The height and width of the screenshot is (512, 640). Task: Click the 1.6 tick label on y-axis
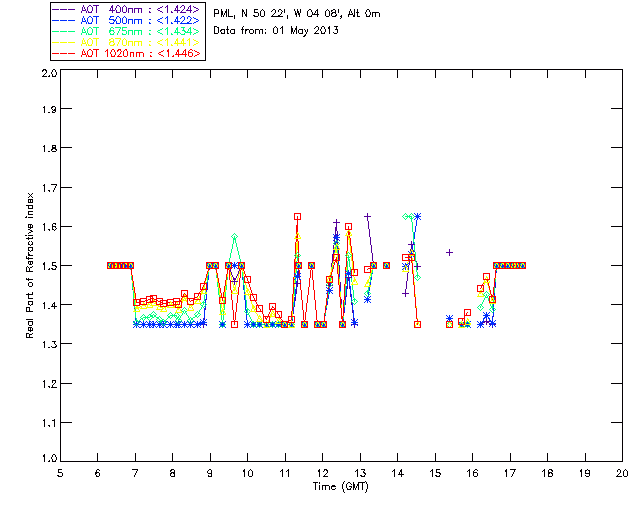tap(49, 227)
